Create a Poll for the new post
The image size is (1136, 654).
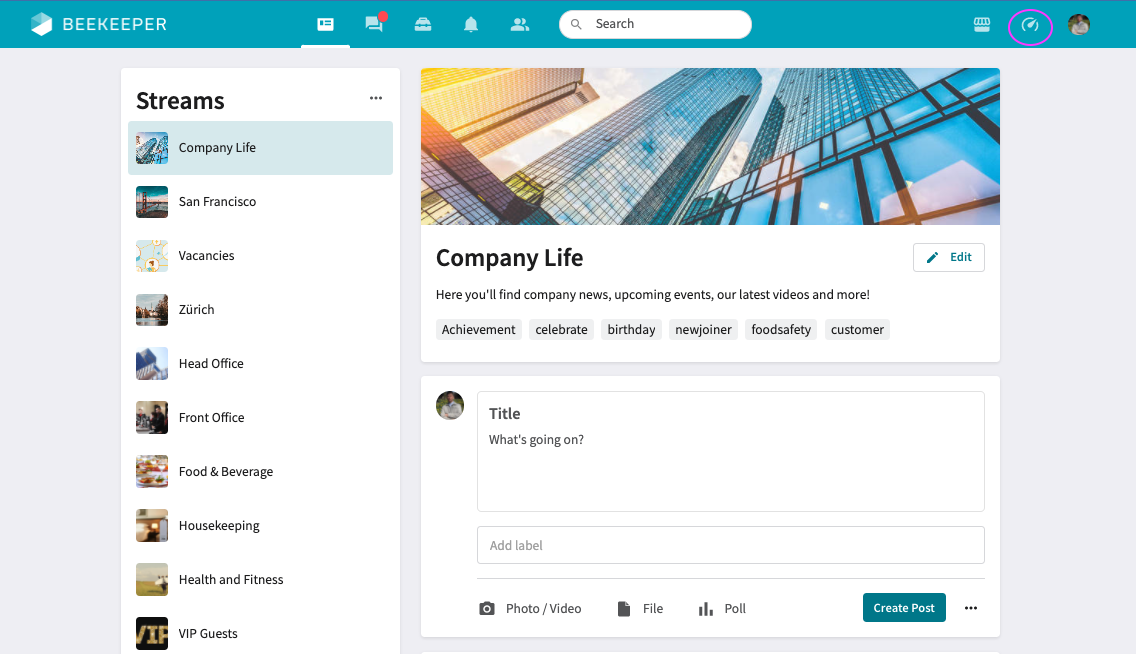(x=721, y=608)
